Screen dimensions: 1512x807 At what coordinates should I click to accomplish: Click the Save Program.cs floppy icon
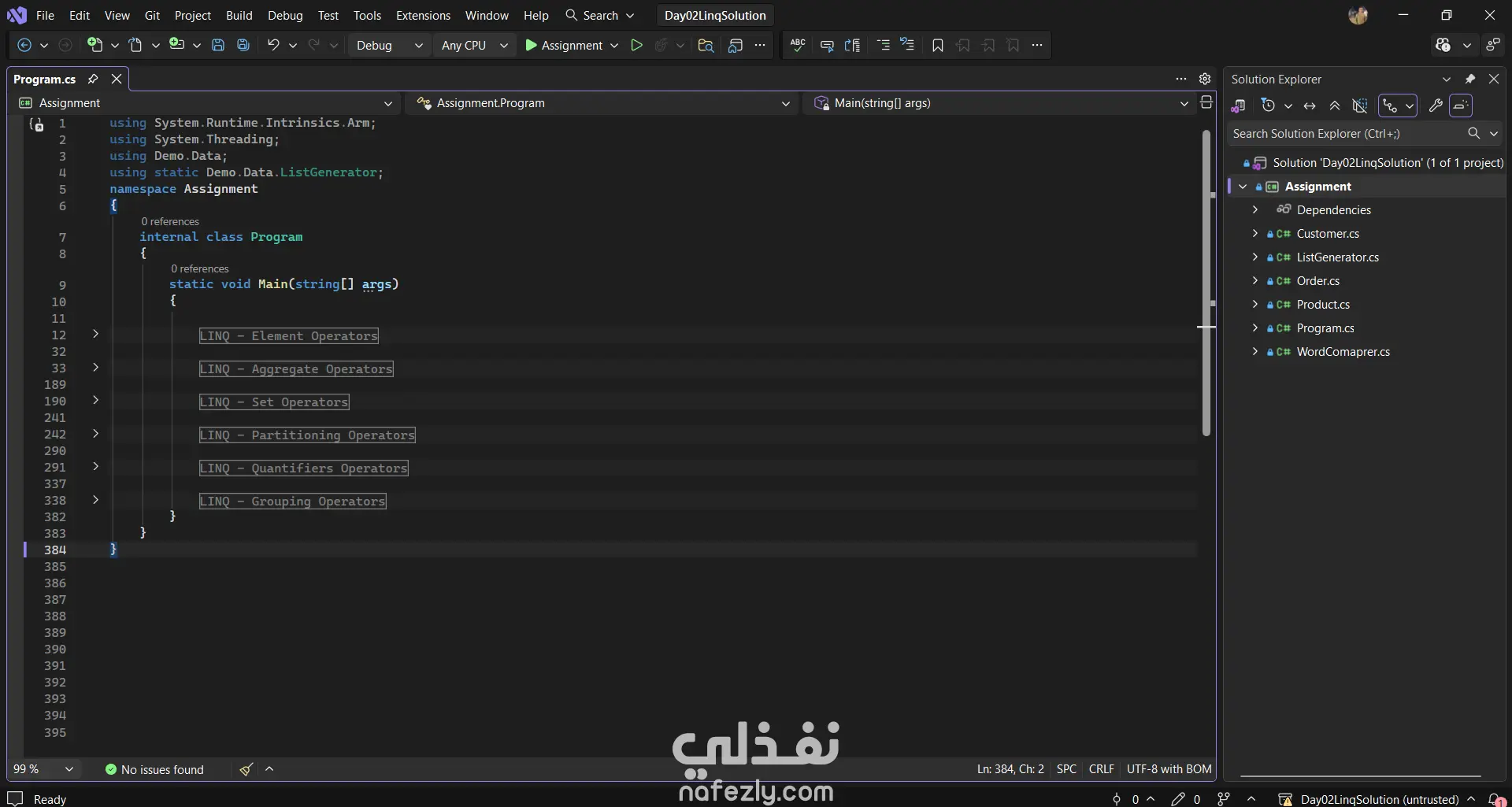coord(218,46)
